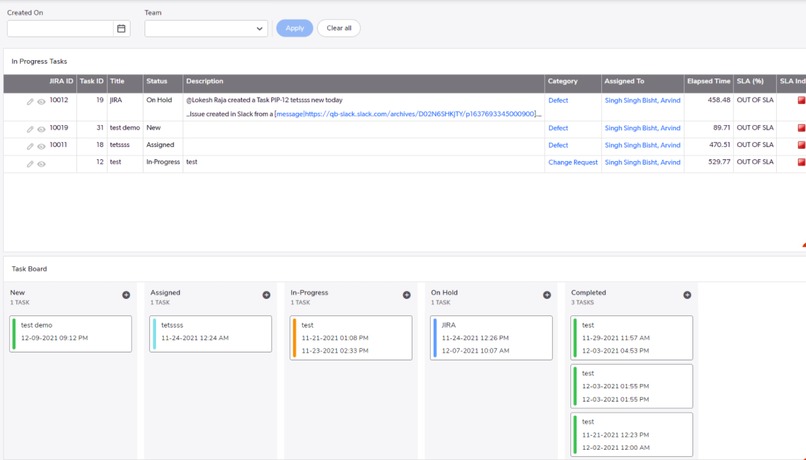Screen dimensions: 806x460
Task: Open assignee link in Change Request row
Action: pyautogui.click(x=643, y=162)
